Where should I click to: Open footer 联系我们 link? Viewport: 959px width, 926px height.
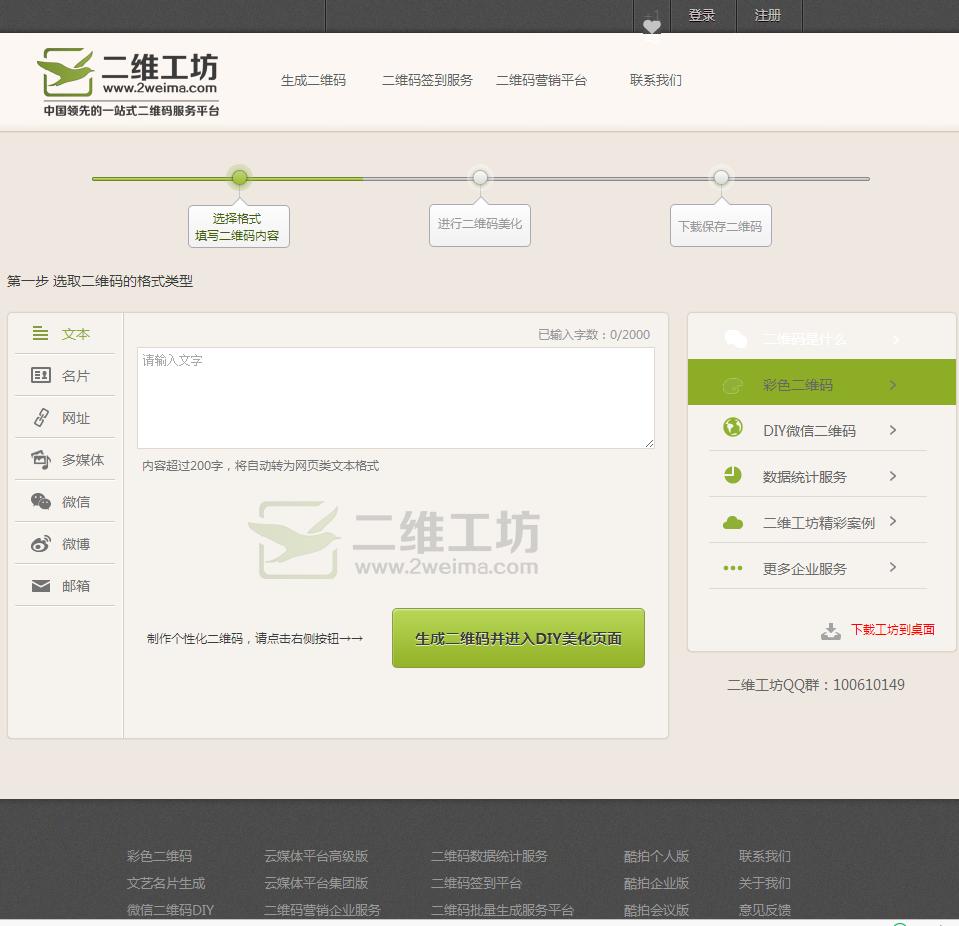click(765, 856)
